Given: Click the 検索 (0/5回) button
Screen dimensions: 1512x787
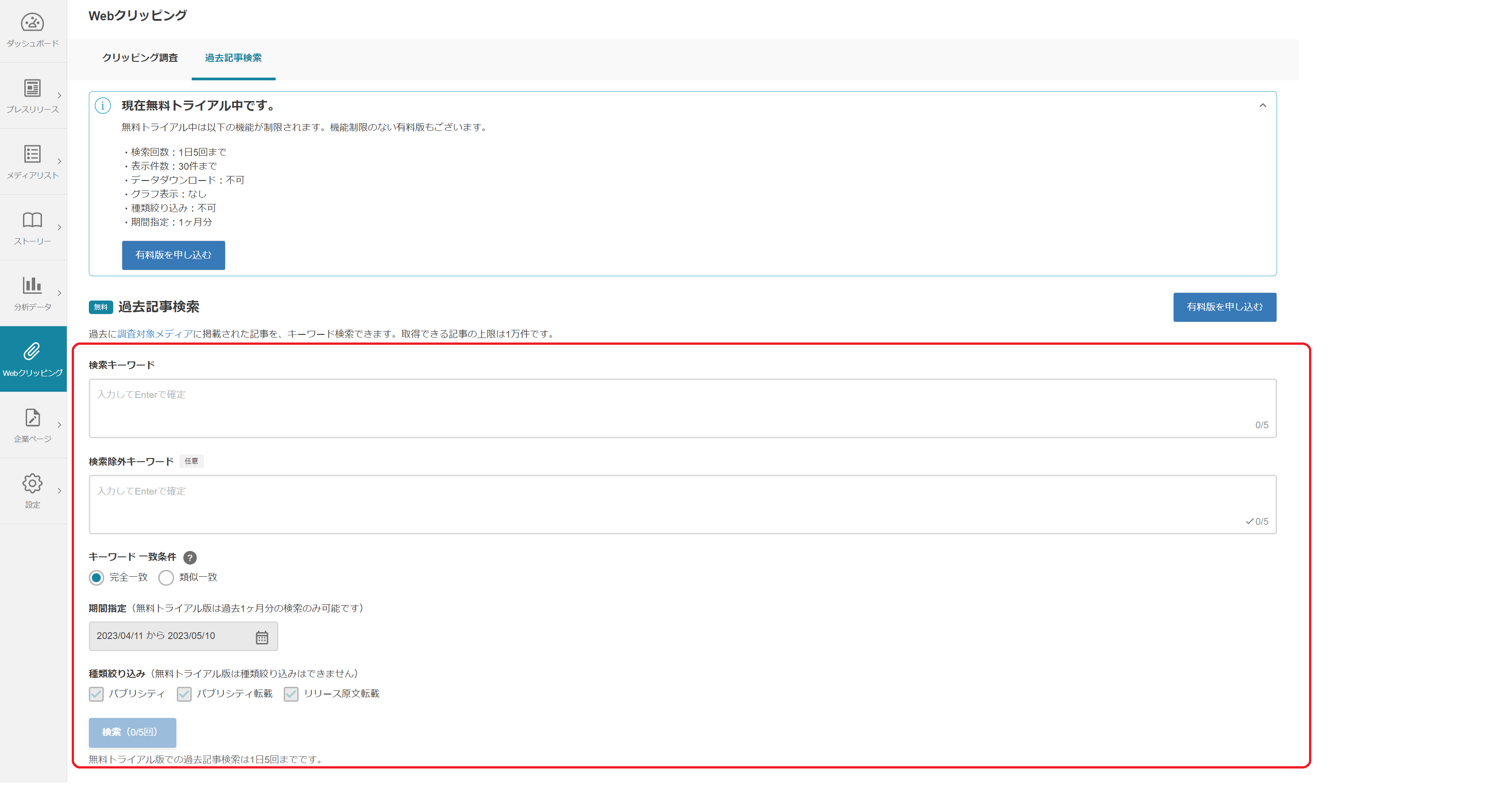Looking at the screenshot, I should coord(133,733).
